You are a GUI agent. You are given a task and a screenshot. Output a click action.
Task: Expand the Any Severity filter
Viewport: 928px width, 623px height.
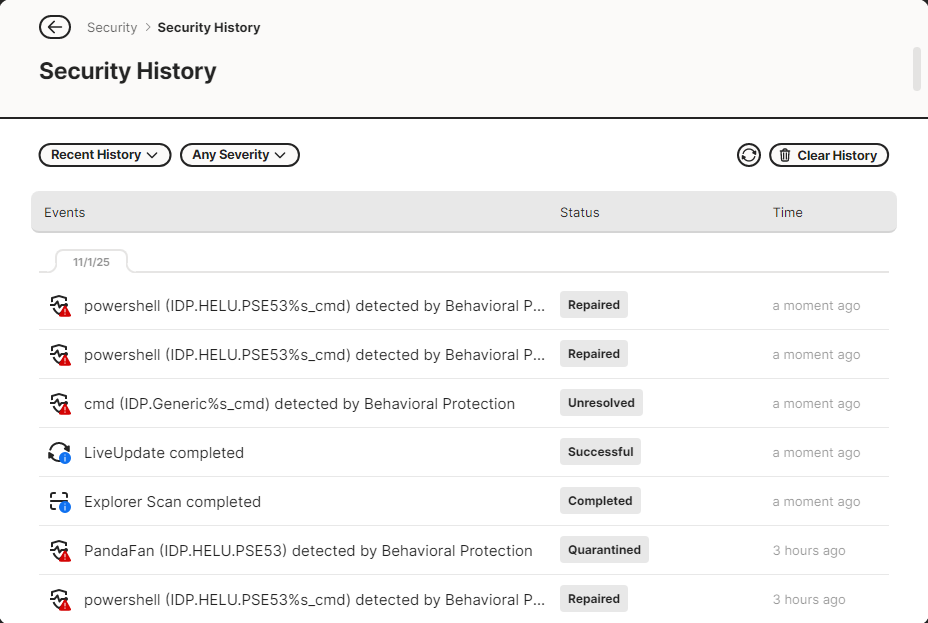(x=239, y=155)
